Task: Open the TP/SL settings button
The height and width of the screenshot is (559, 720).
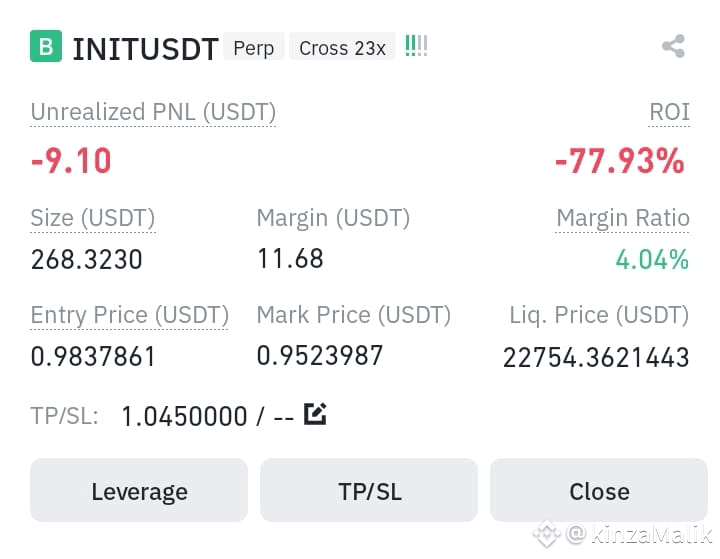Action: 369,490
